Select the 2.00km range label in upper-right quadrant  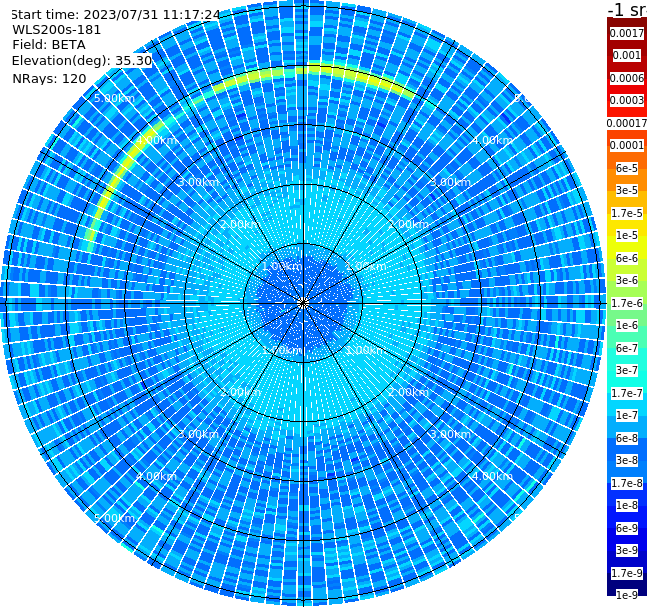(408, 224)
